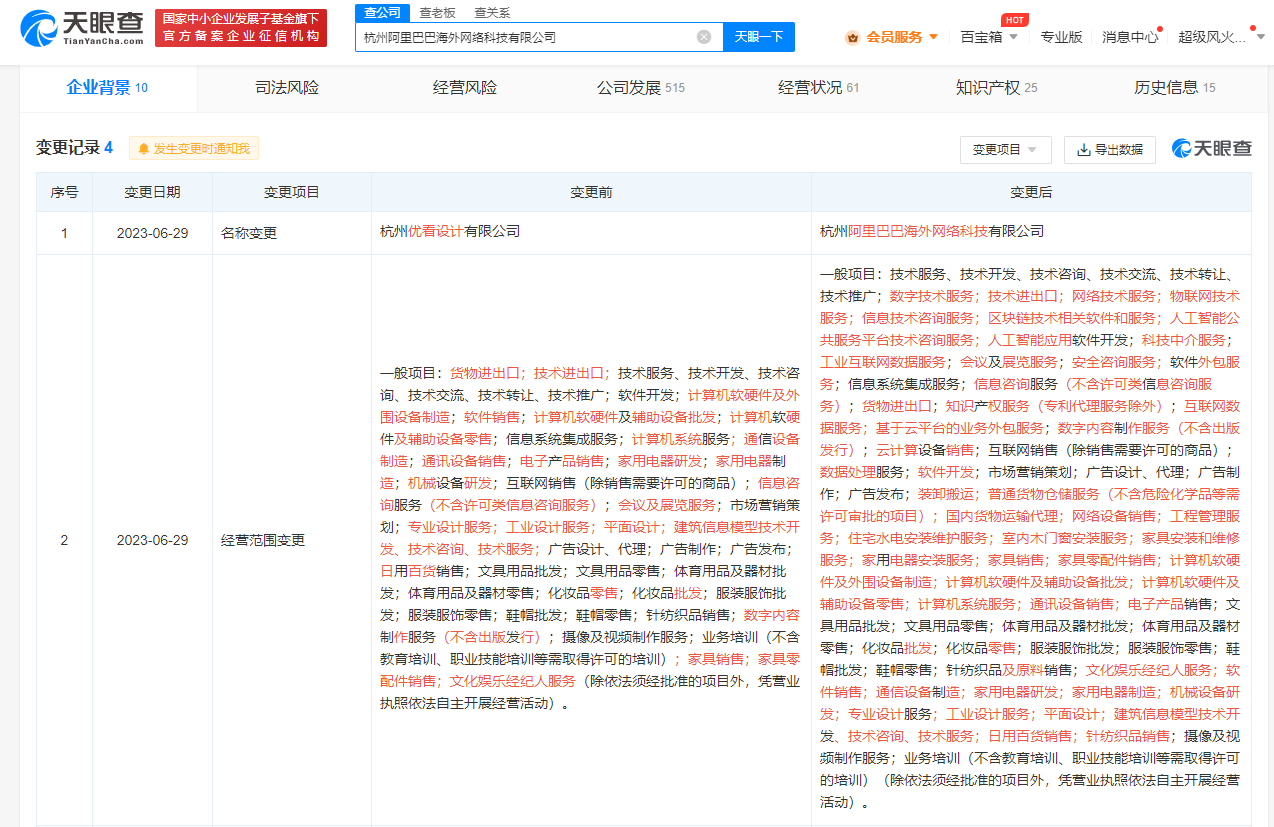Click the bell icon on the 发生变更时通知我 button
The height and width of the screenshot is (827, 1274).
click(x=144, y=149)
